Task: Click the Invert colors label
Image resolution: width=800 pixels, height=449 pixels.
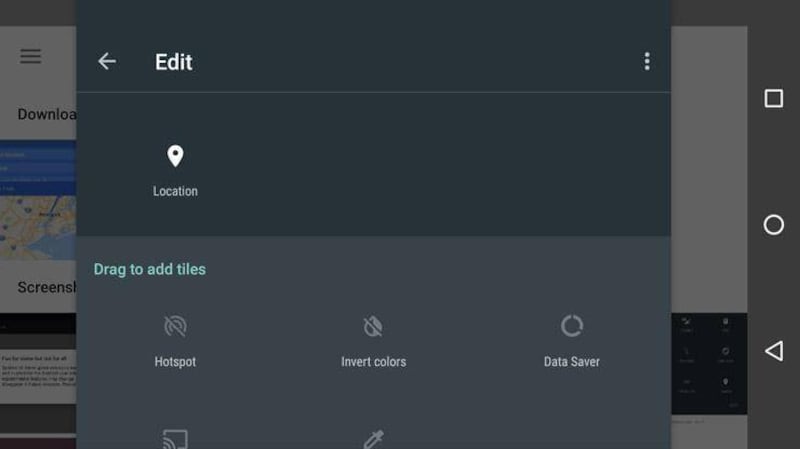Action: click(x=373, y=362)
